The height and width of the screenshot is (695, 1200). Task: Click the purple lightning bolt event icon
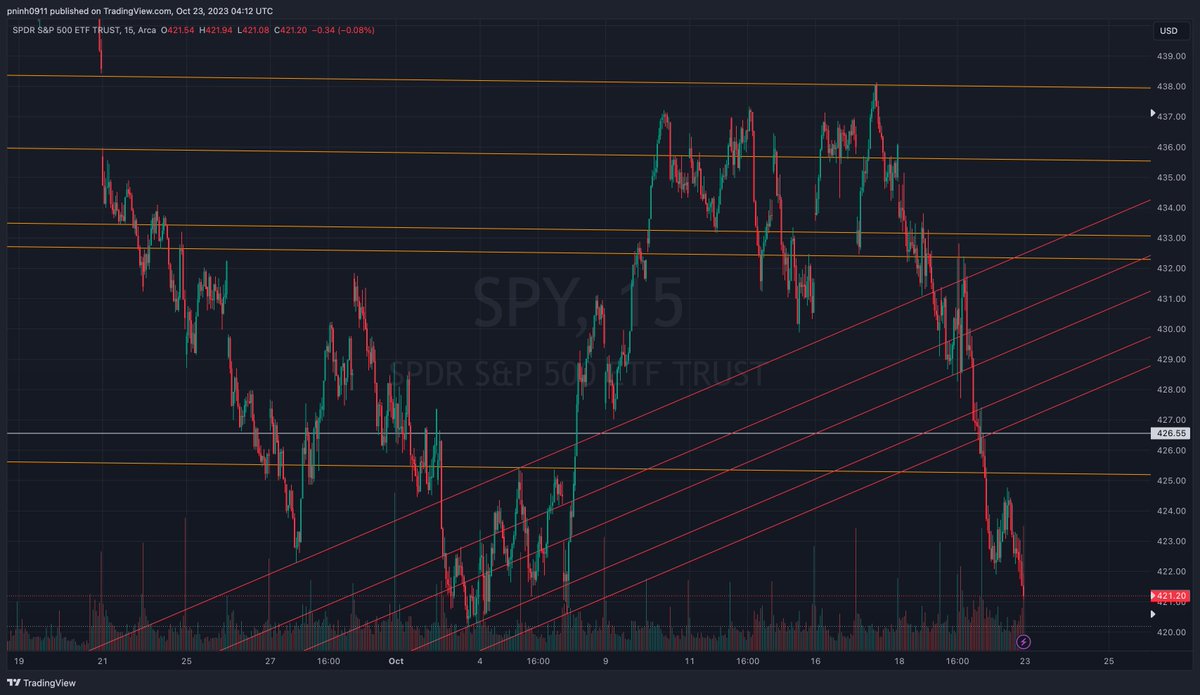(x=1023, y=641)
